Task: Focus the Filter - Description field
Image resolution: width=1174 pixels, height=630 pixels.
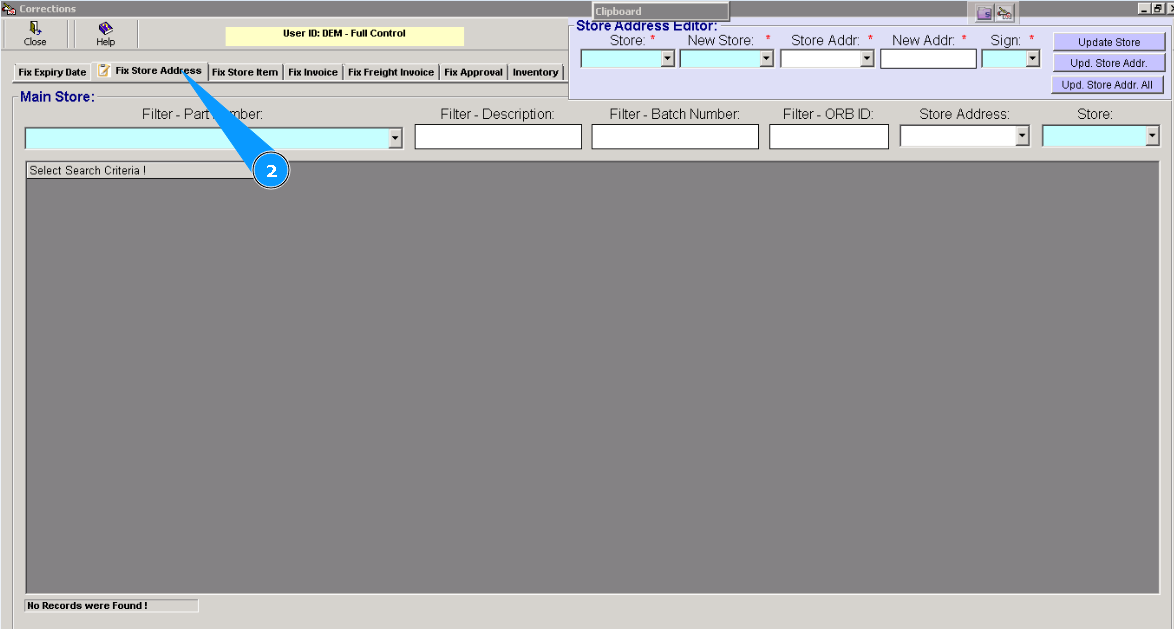Action: 498,137
